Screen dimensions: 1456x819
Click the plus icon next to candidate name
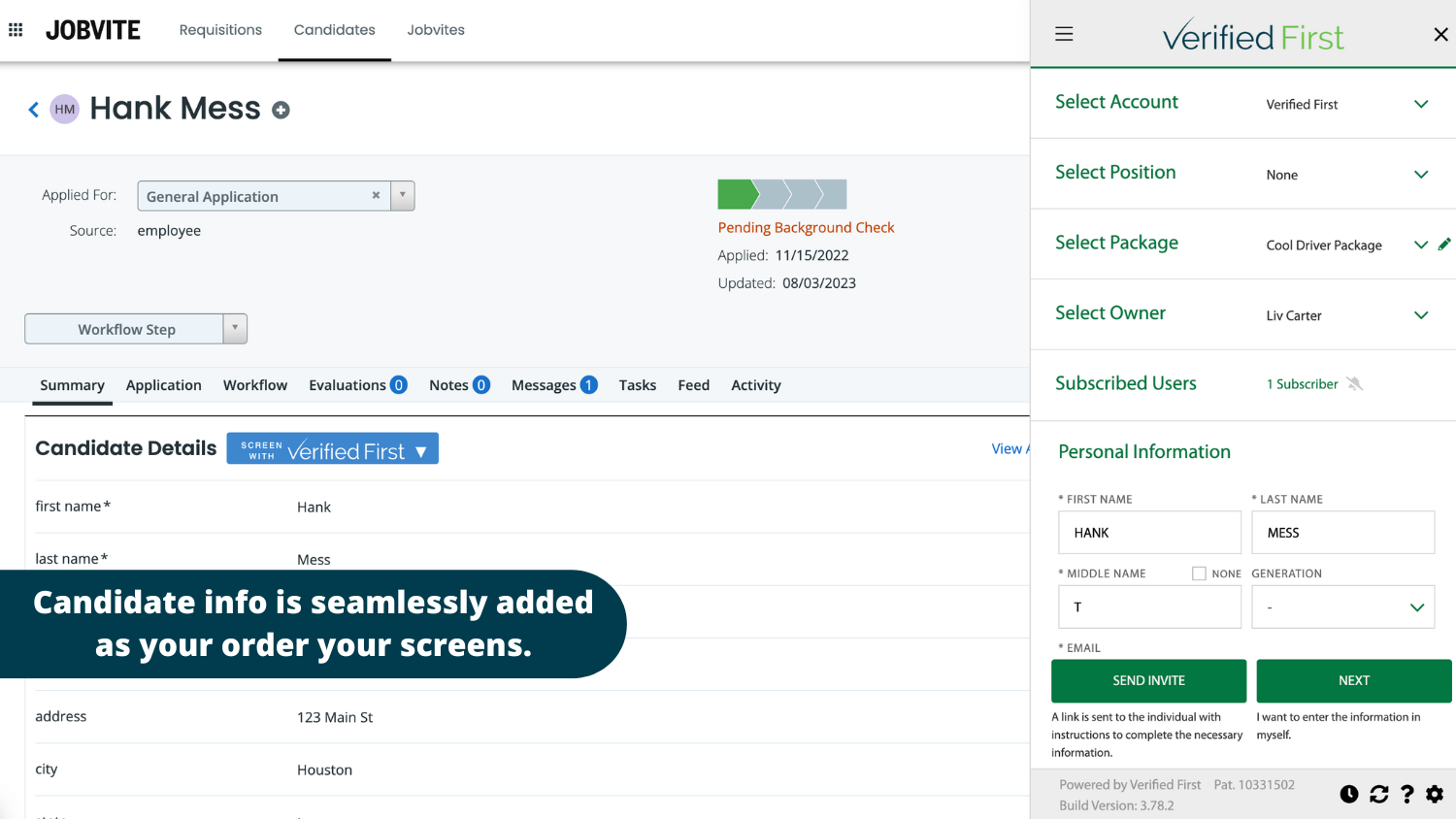click(x=281, y=111)
